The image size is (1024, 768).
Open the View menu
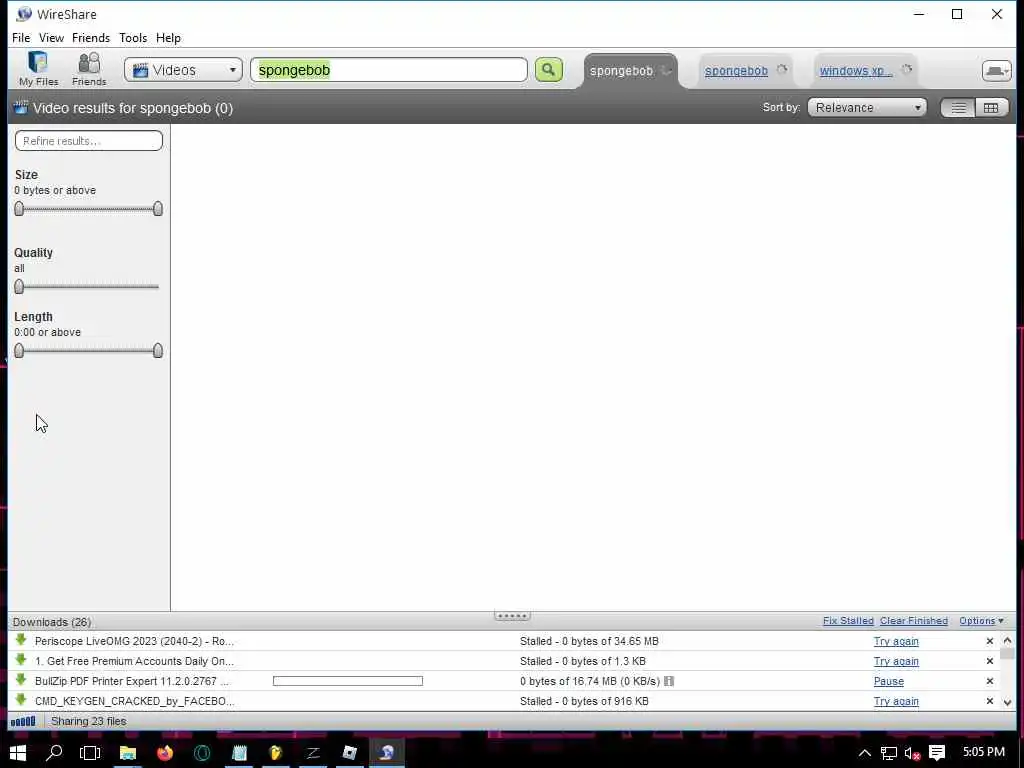[51, 38]
